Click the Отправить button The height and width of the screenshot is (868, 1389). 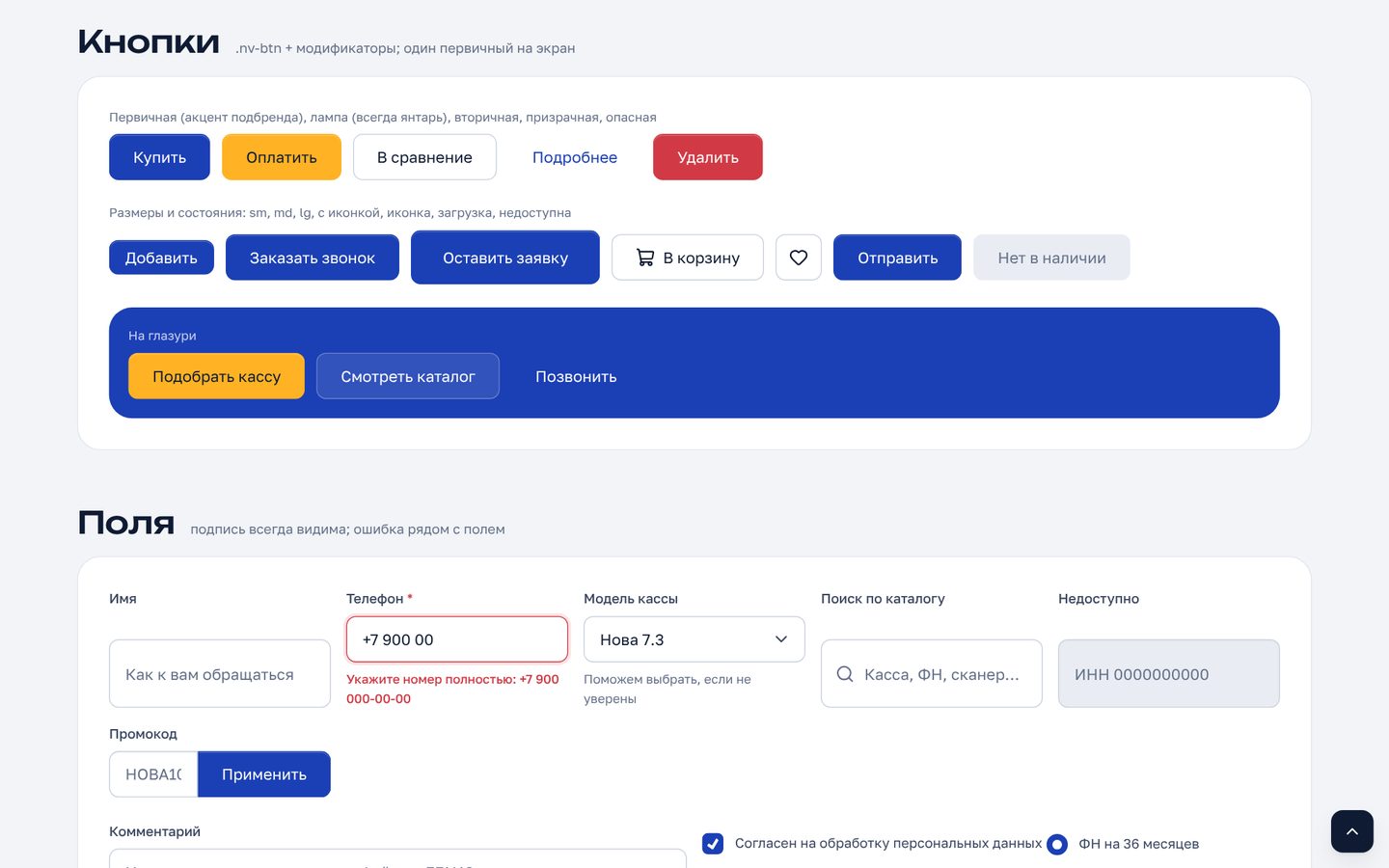897,258
